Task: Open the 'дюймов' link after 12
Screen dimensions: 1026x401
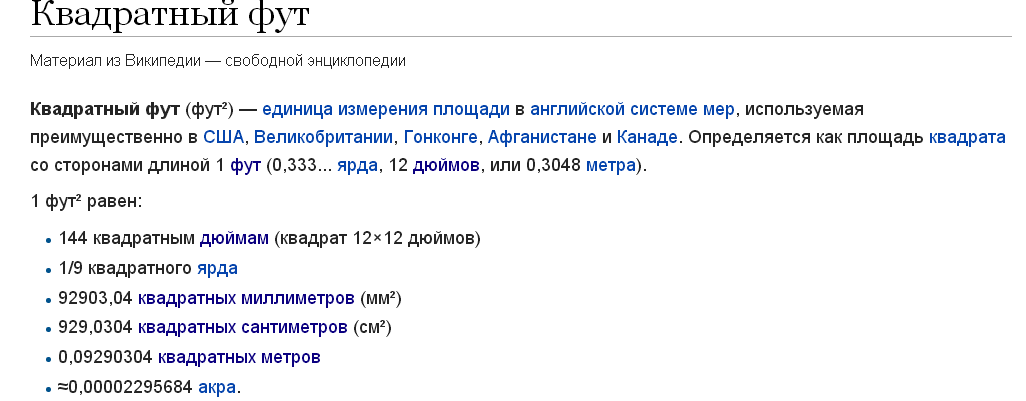Action: tap(446, 166)
